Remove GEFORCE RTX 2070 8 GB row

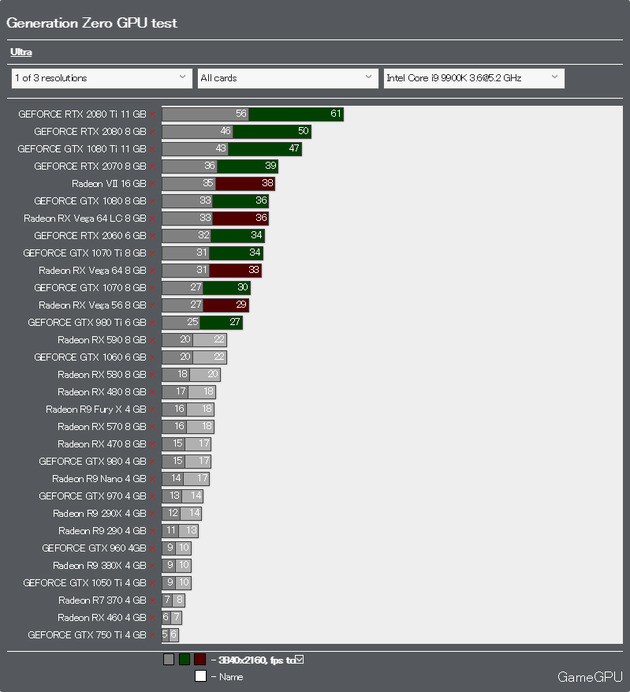(152, 166)
